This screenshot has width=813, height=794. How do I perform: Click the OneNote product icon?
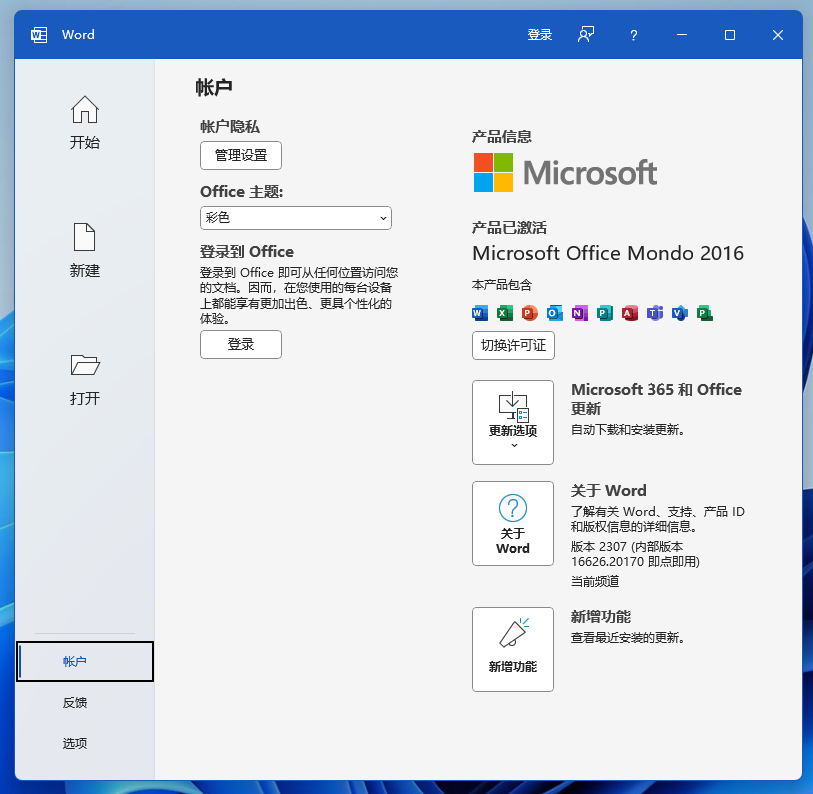580,313
